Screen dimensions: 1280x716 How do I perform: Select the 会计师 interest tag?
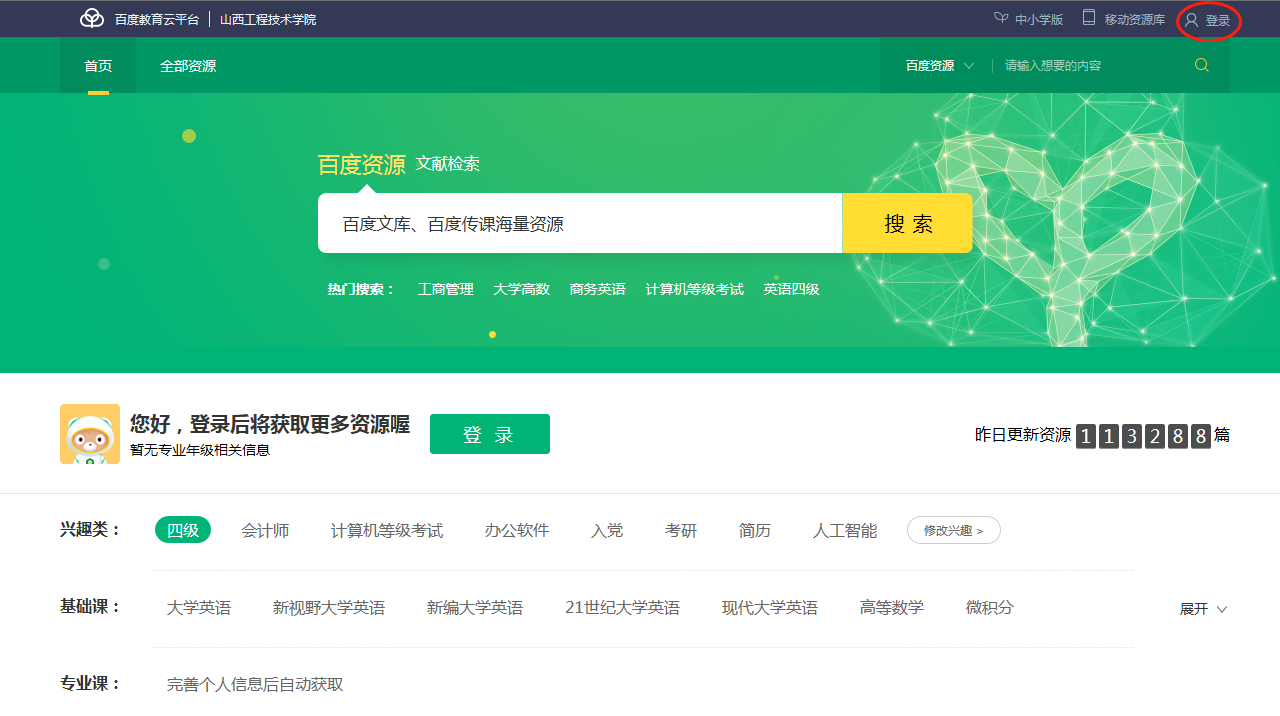tap(265, 531)
